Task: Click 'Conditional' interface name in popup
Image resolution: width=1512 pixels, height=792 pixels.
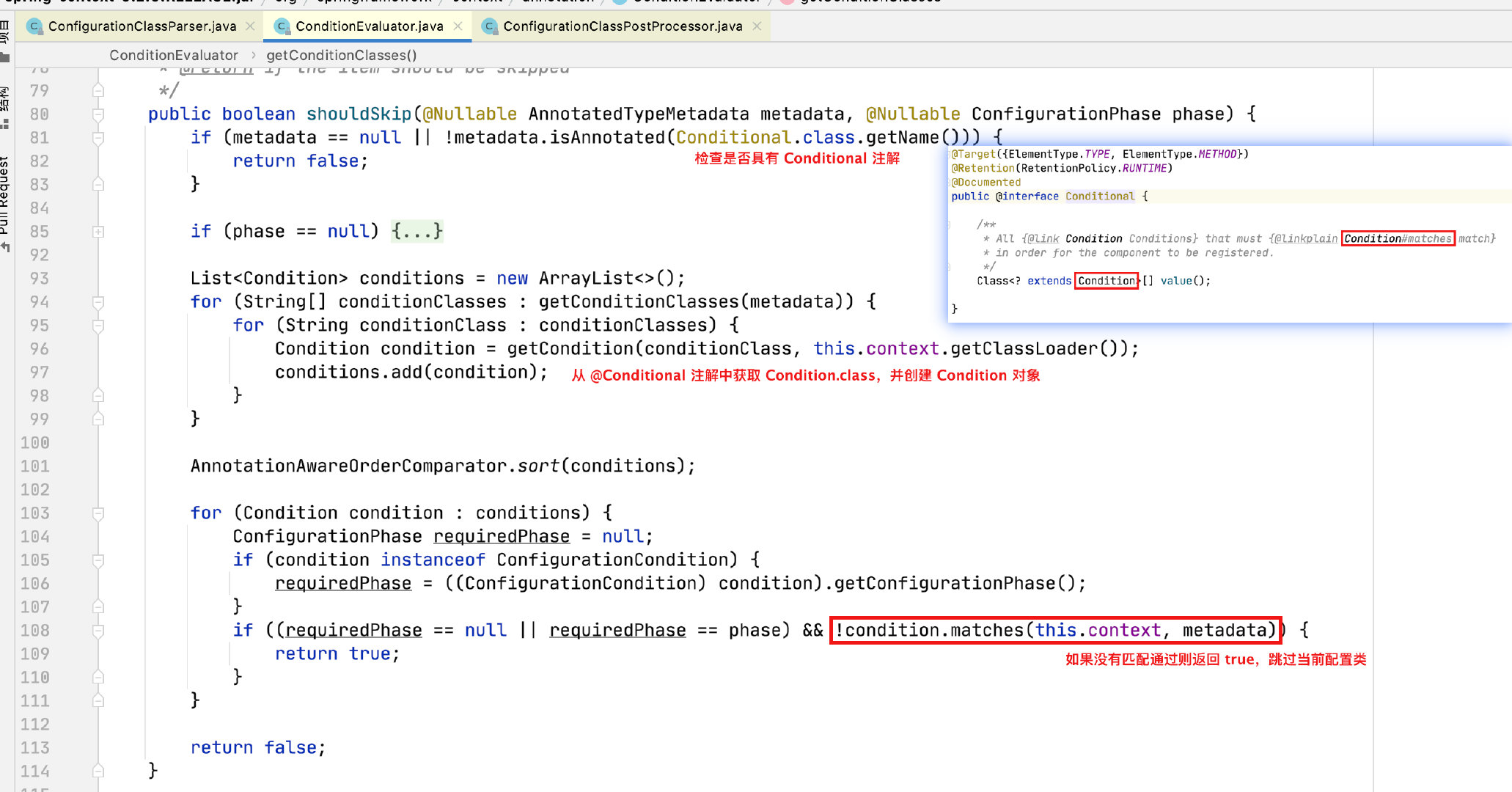Action: [1100, 196]
